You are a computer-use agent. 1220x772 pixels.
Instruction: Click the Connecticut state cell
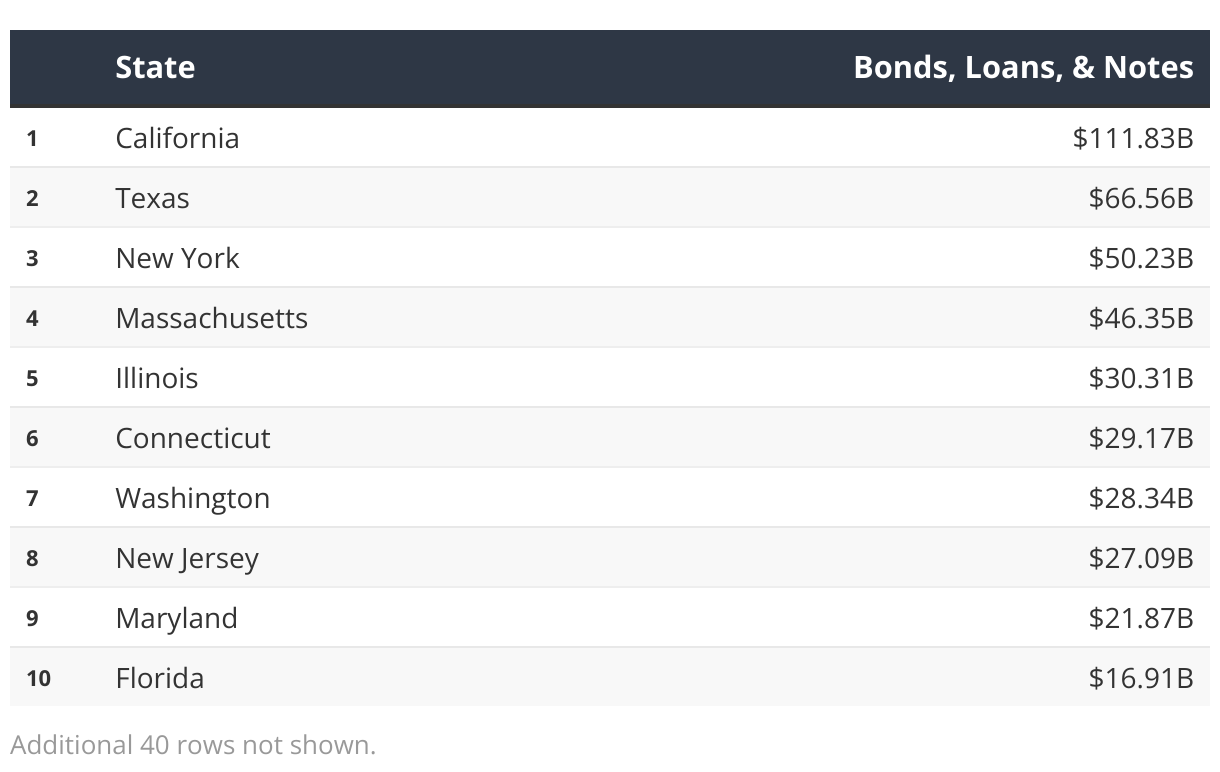tap(193, 438)
